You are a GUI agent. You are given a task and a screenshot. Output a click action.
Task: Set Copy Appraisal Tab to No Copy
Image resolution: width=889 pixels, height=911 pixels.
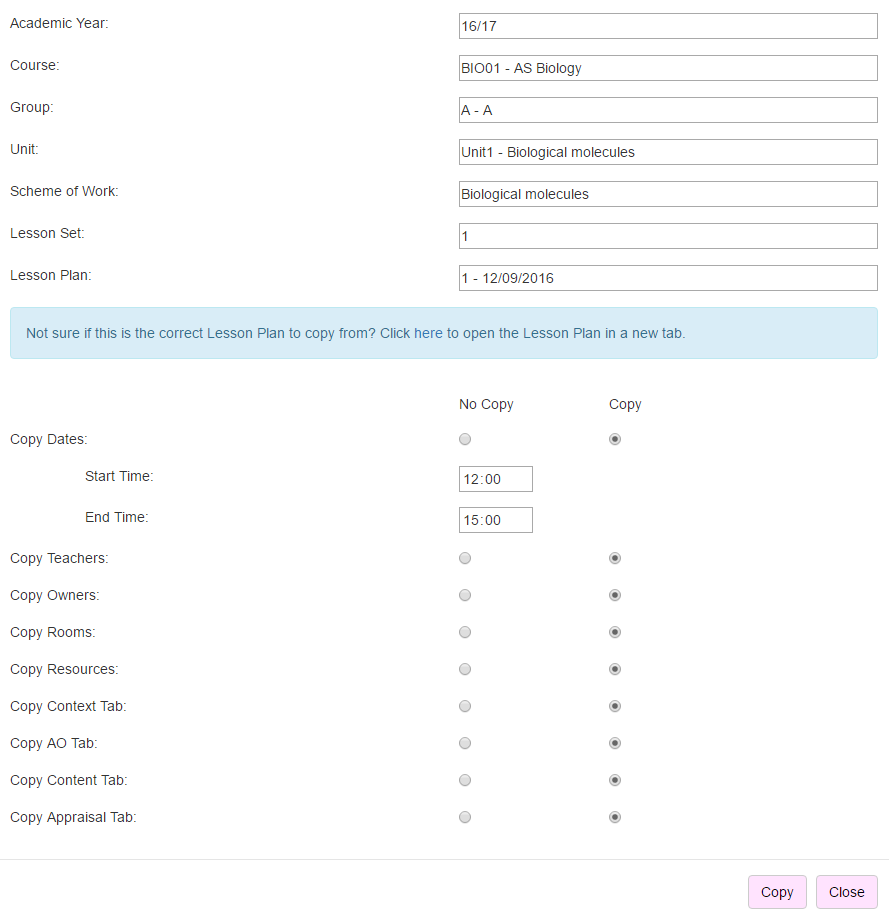click(x=465, y=817)
